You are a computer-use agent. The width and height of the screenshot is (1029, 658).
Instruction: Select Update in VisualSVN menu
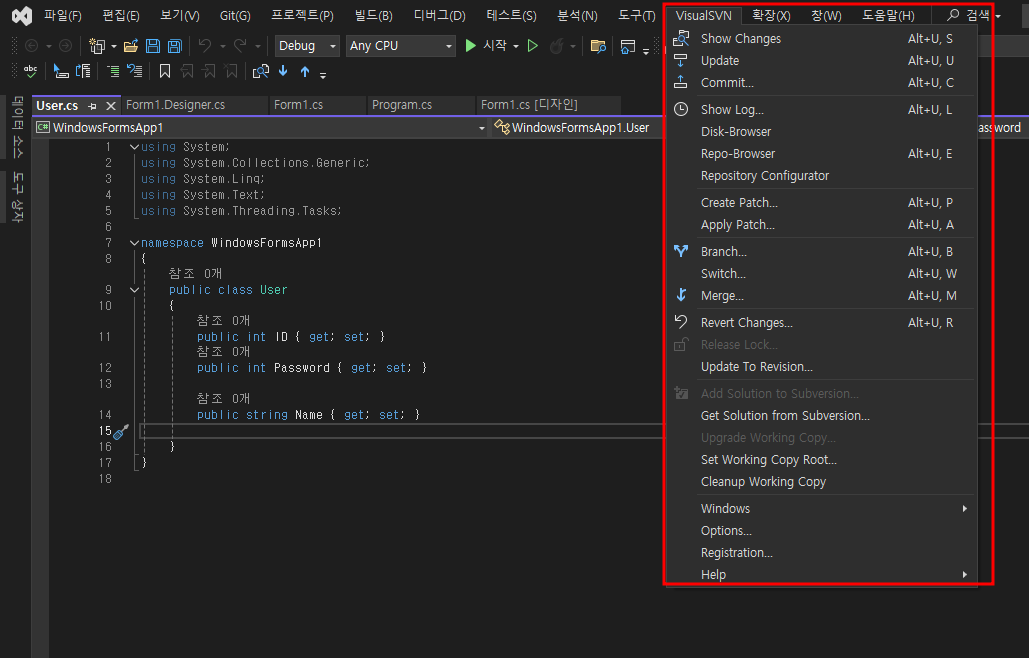[822, 60]
